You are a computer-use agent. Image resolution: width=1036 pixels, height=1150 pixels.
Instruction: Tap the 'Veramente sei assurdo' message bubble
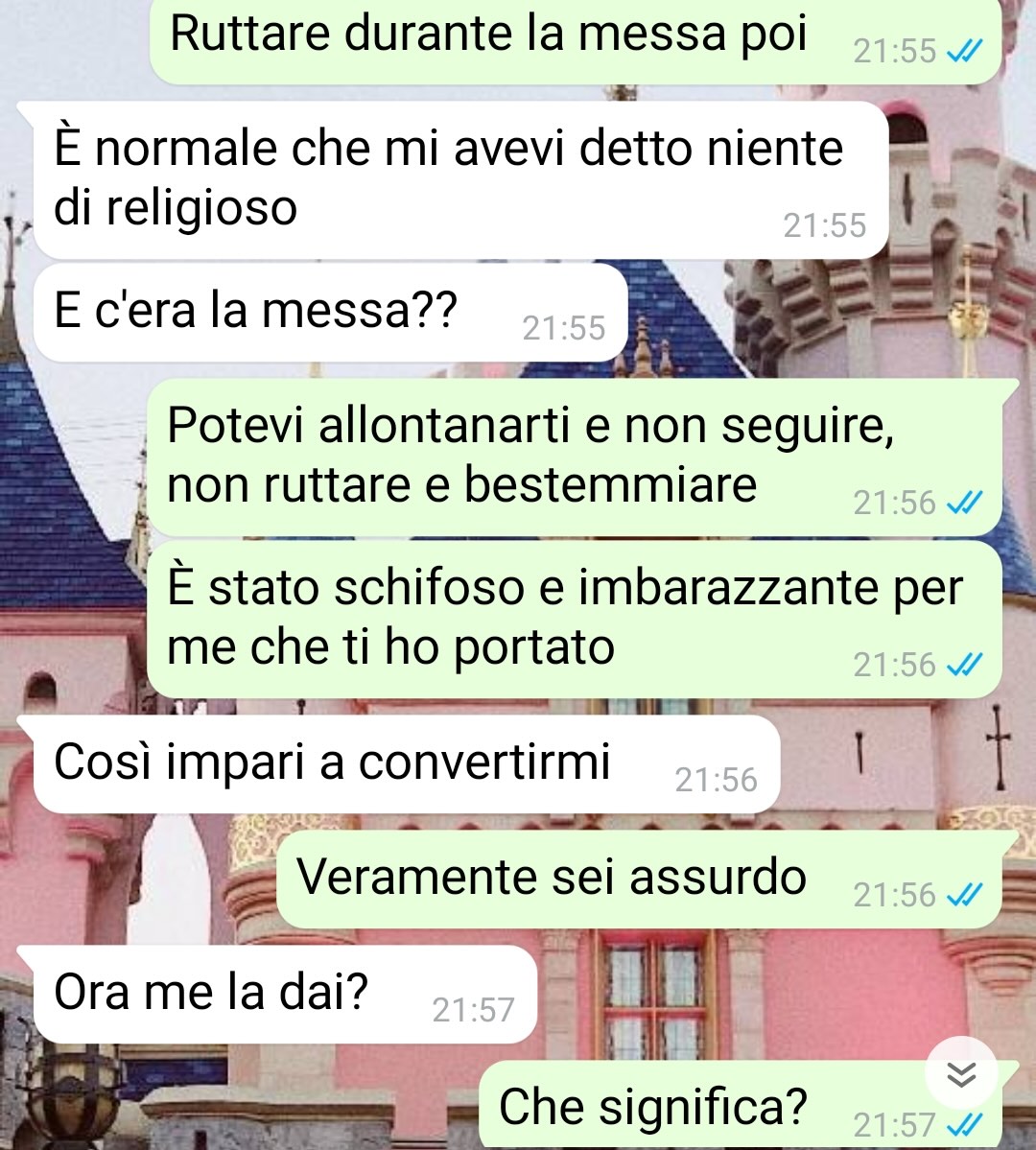(639, 879)
